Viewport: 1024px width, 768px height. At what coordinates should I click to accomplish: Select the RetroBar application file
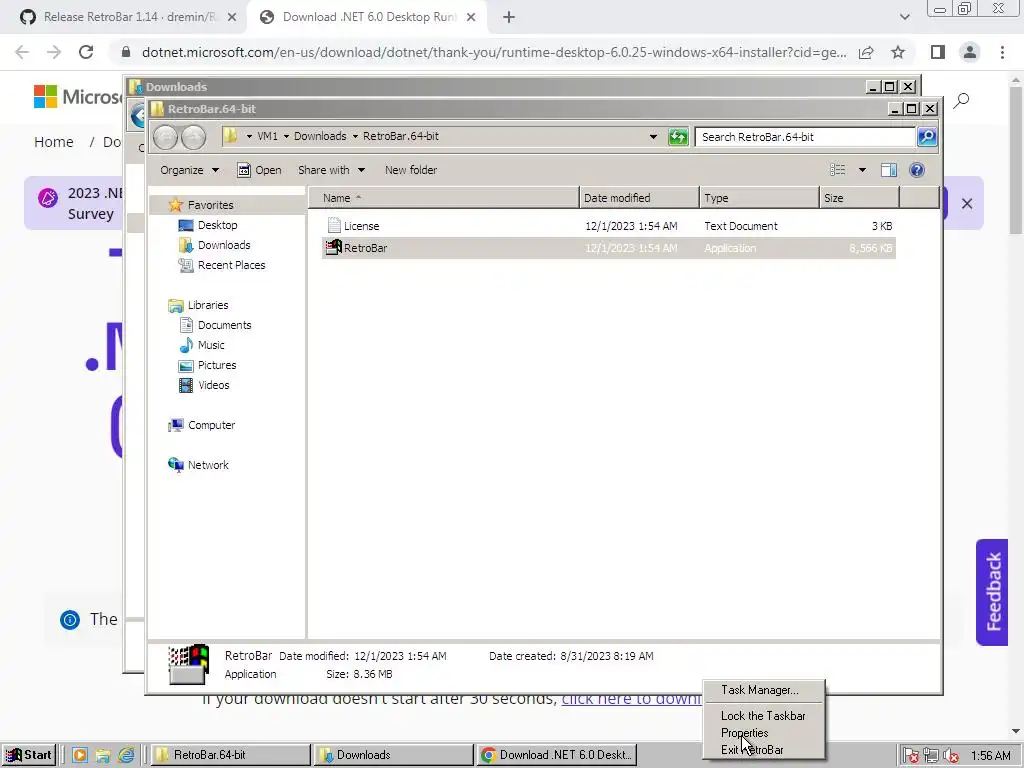tap(609, 248)
